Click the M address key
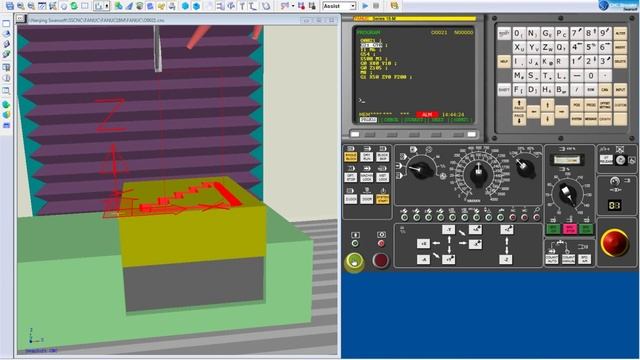This screenshot has height=360, width=640. click(x=519, y=76)
